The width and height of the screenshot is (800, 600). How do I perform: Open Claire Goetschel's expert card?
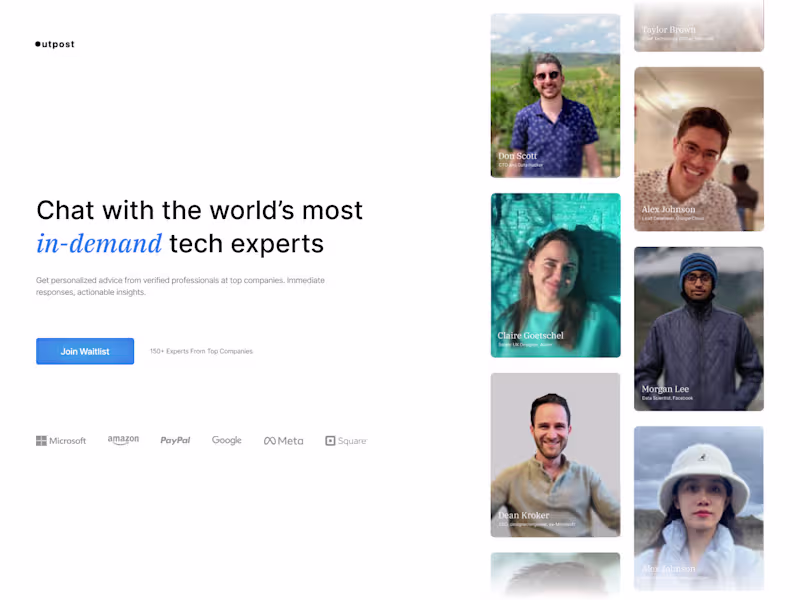click(556, 275)
